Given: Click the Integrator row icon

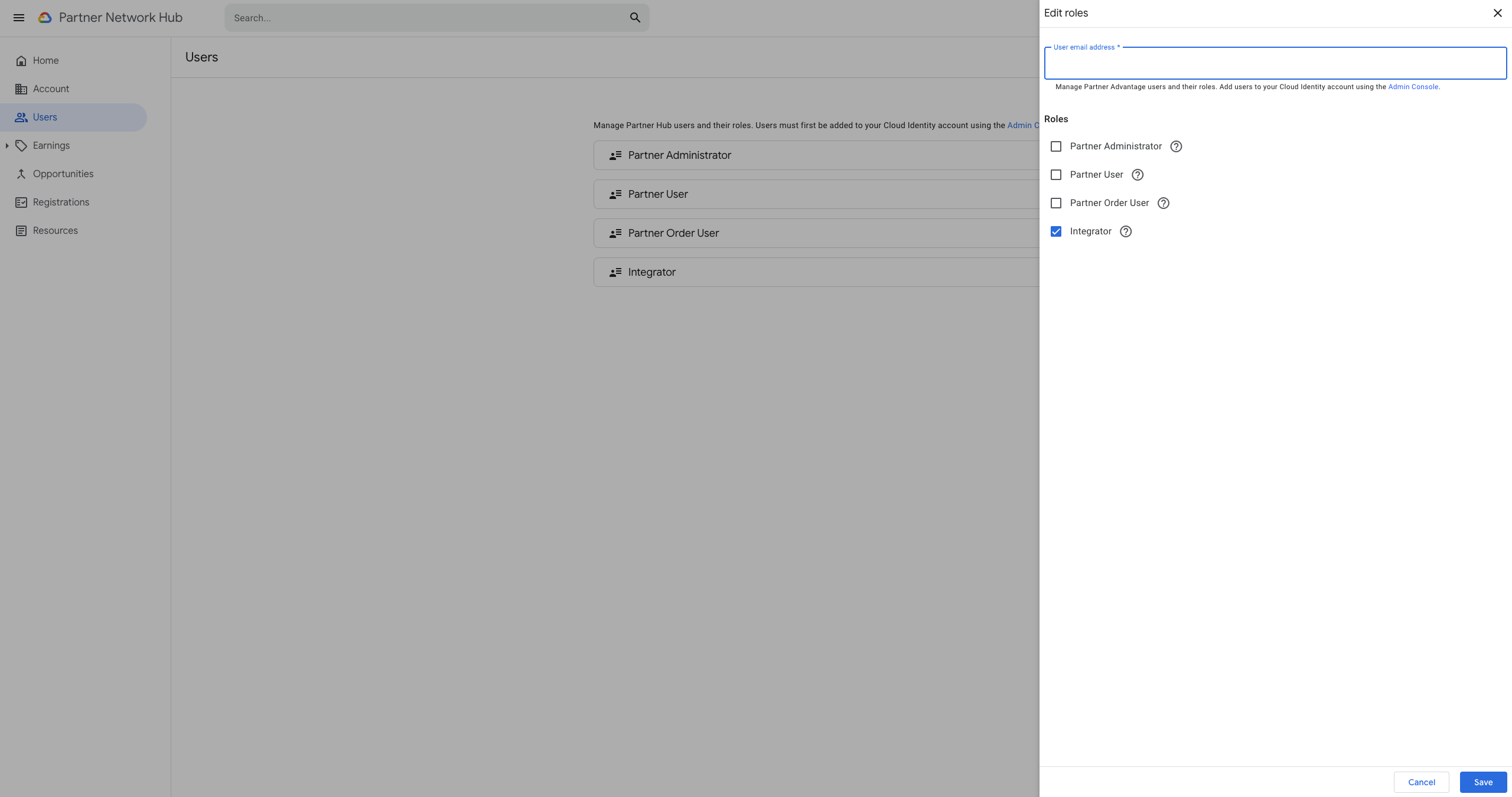Looking at the screenshot, I should (x=615, y=272).
